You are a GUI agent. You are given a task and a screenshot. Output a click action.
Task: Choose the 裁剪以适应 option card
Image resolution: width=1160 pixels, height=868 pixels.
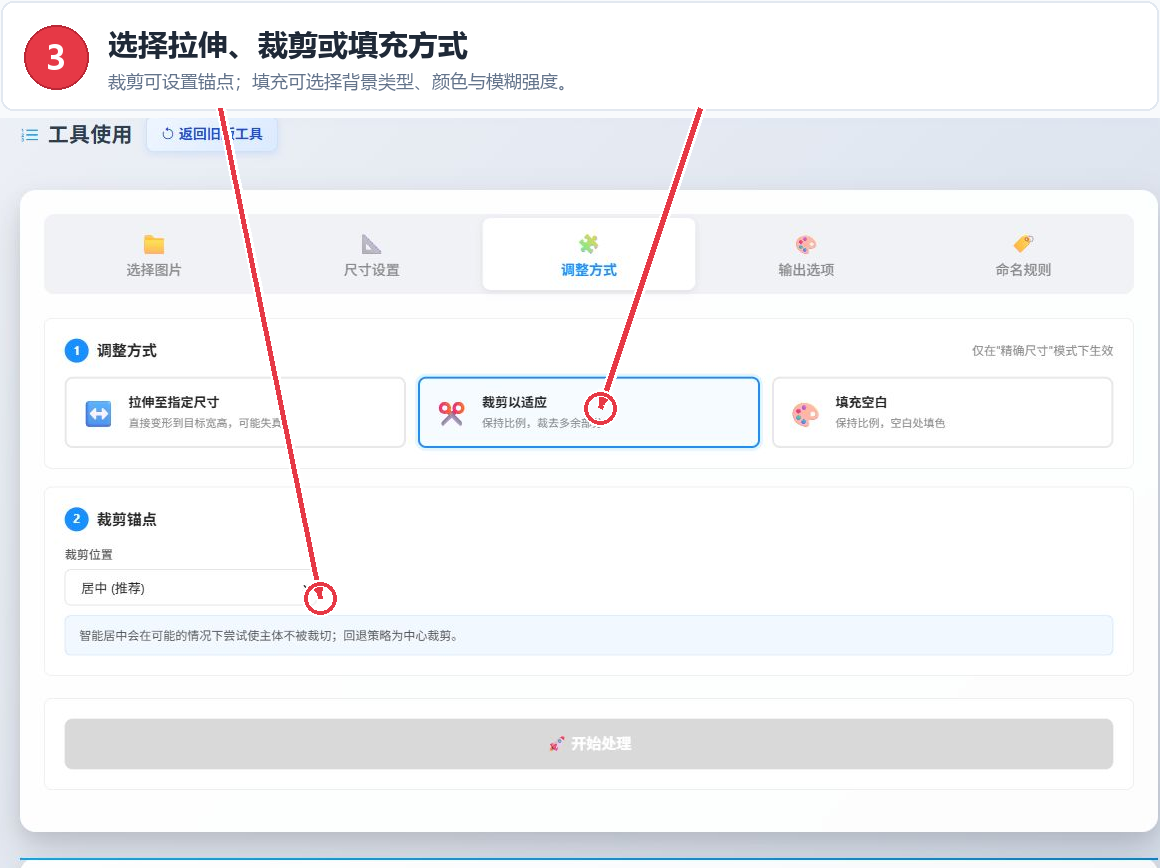(x=589, y=412)
